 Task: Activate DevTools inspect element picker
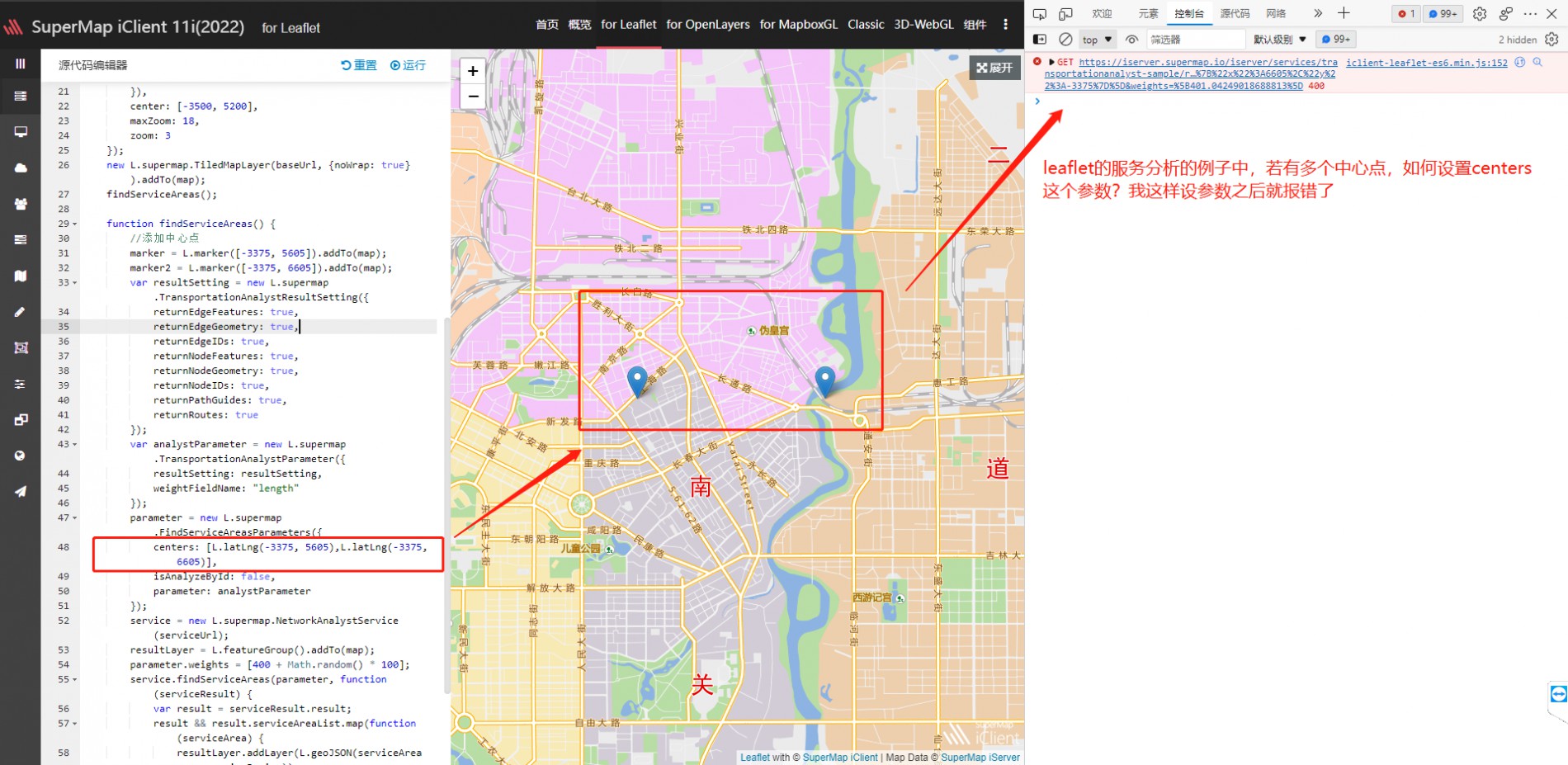tap(1040, 14)
